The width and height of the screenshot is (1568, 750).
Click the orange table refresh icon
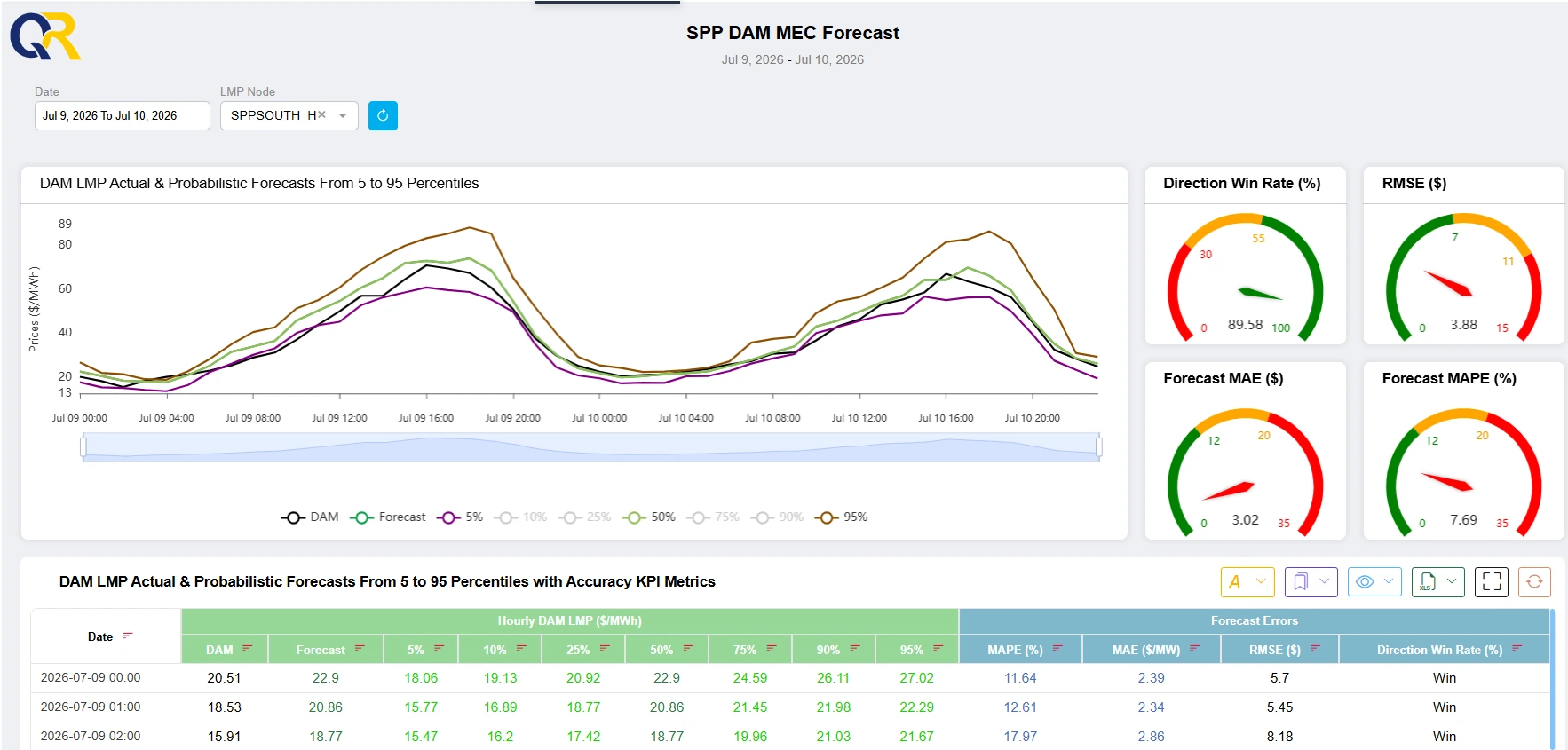click(1534, 582)
